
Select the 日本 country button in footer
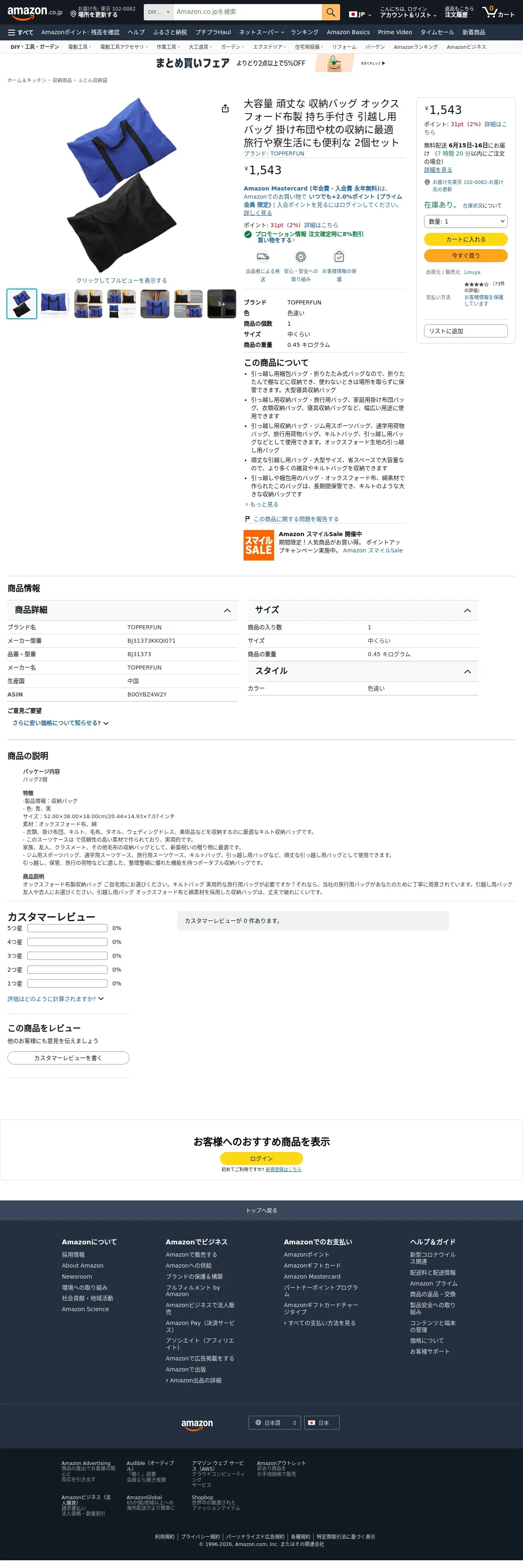pos(321,1423)
